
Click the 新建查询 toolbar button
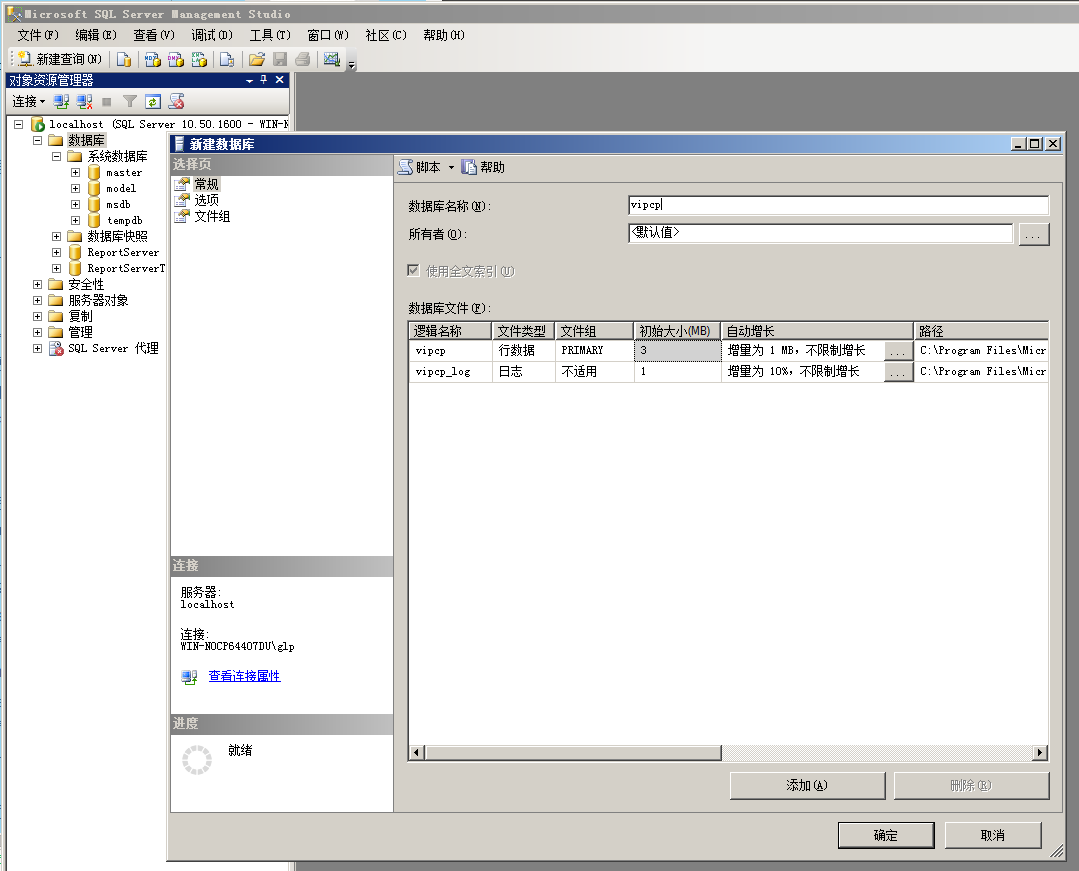60,59
